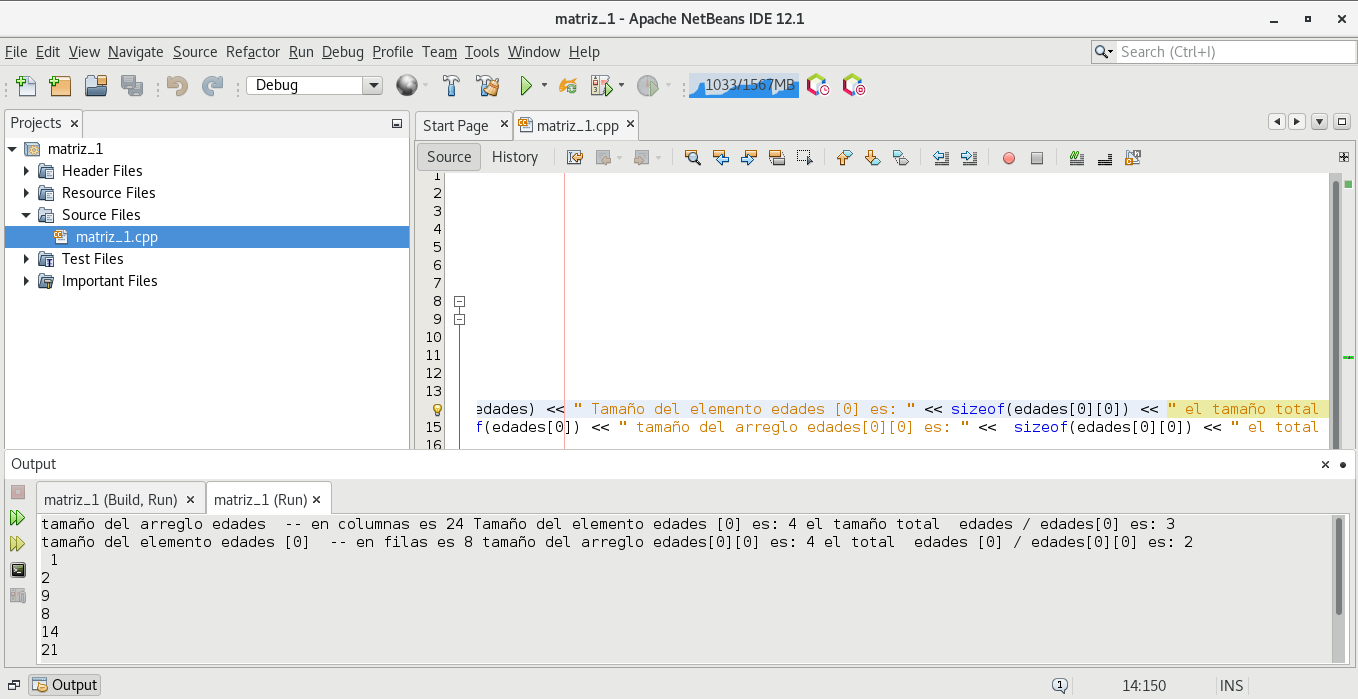Click the memory usage bar to run garbage collection

[743, 86]
